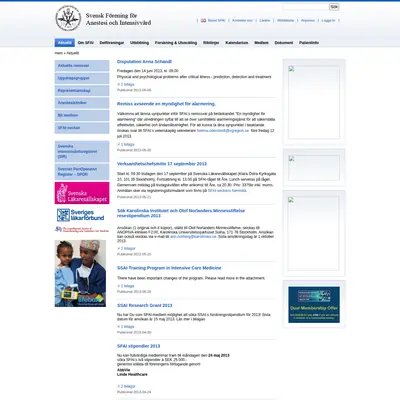
Task: Open Anestesikliniker in the sidebar
Action: pos(82,103)
